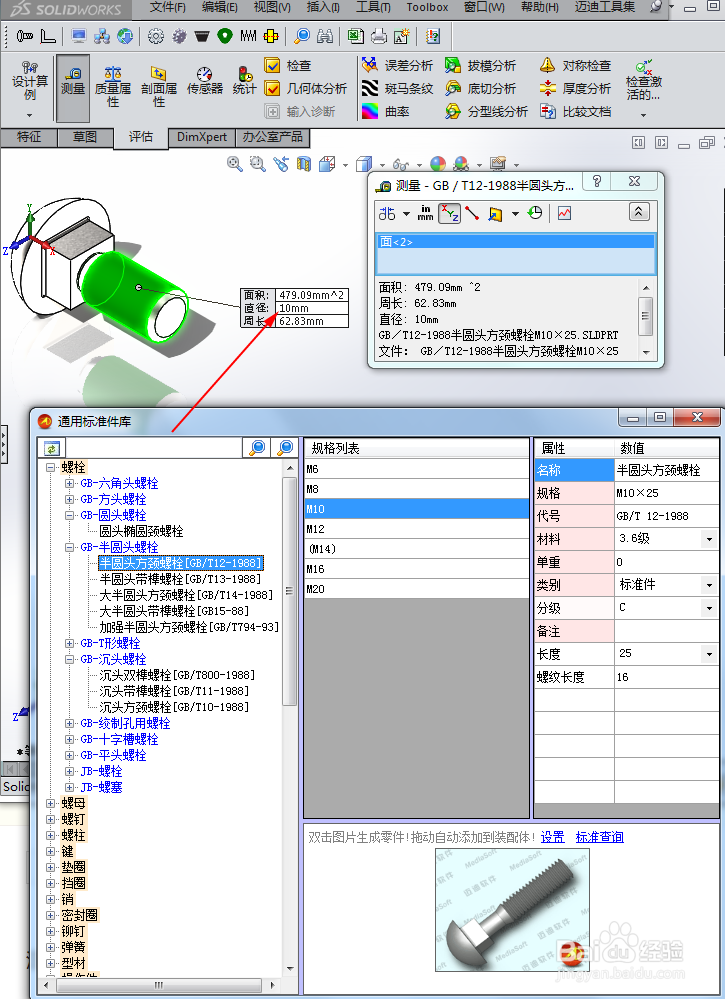Switch to the DimXpert tab
The image size is (725, 999).
click(201, 137)
